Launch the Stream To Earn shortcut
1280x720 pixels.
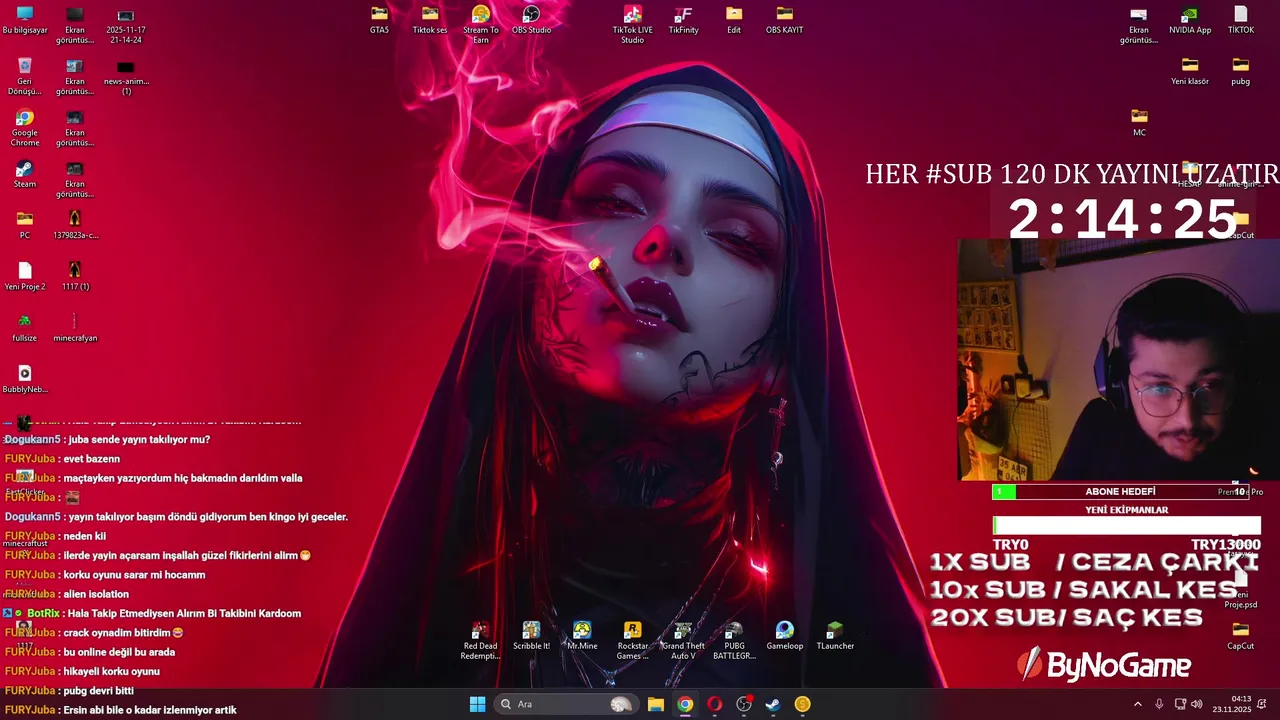(481, 25)
